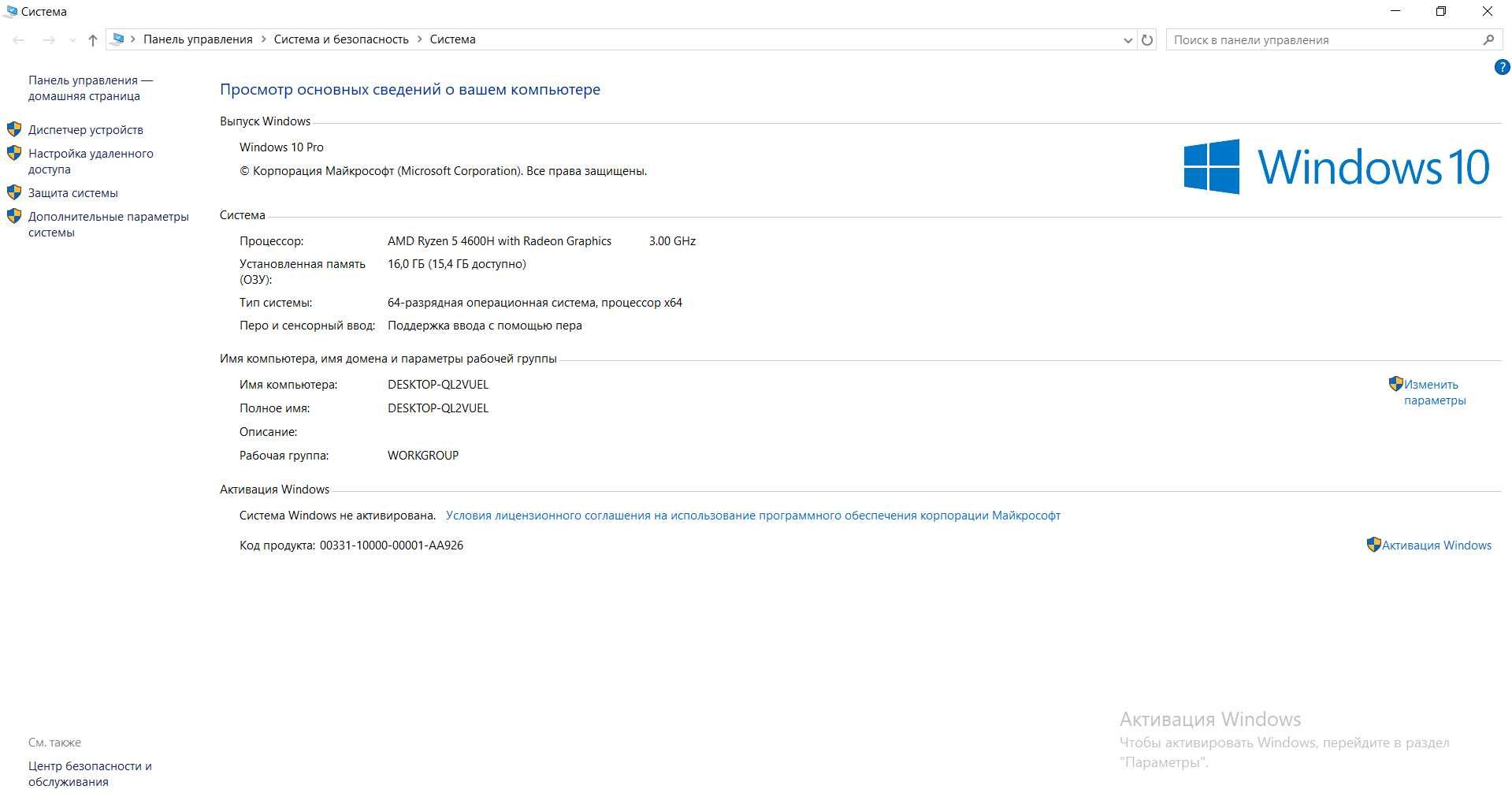Viewport: 1512px width, 808px height.
Task: Click the shield icon beside Диспетчер устройств
Action: [14, 129]
